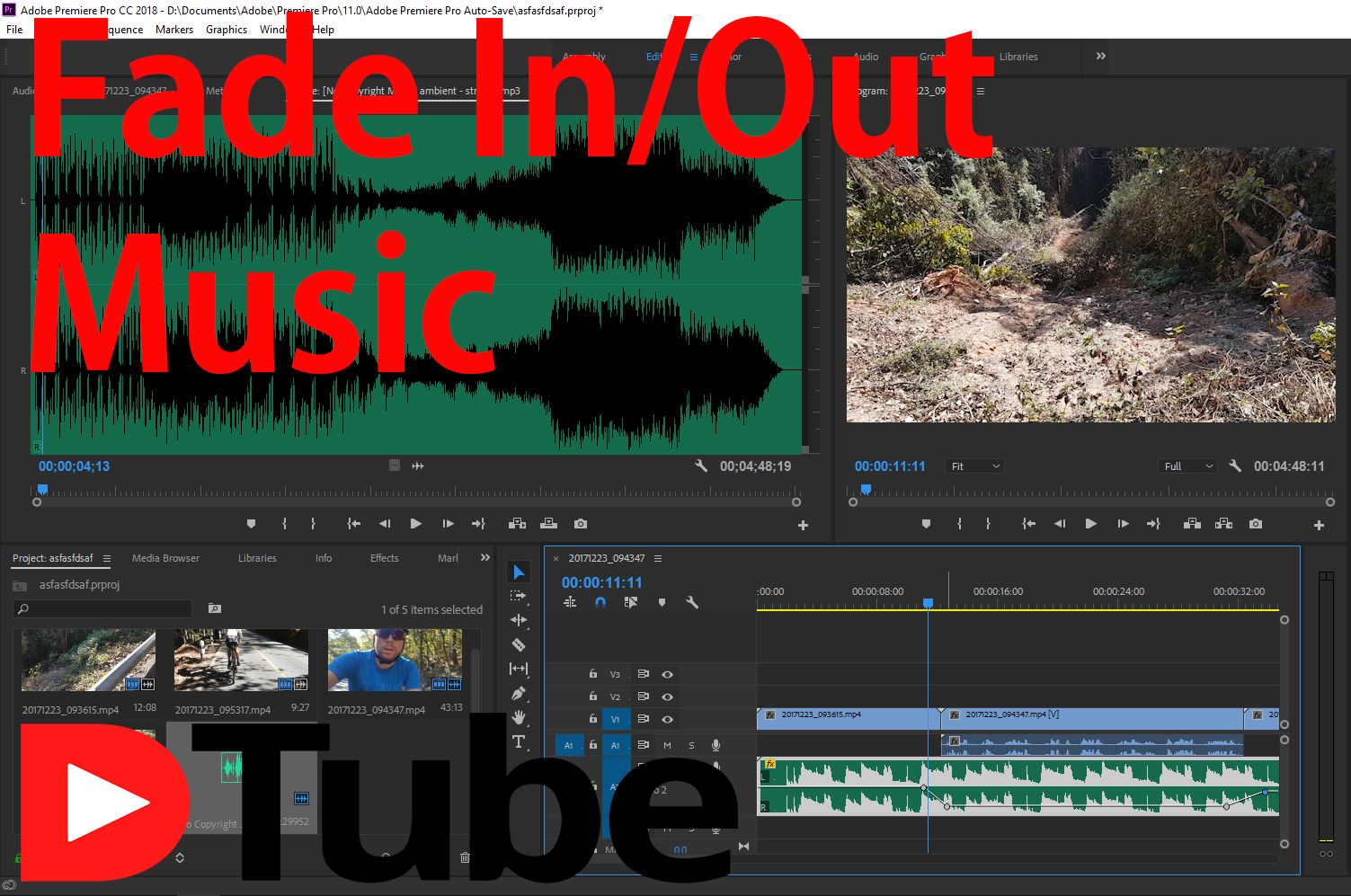Mark In point in Source monitor
Image resolution: width=1351 pixels, height=896 pixels.
(284, 524)
